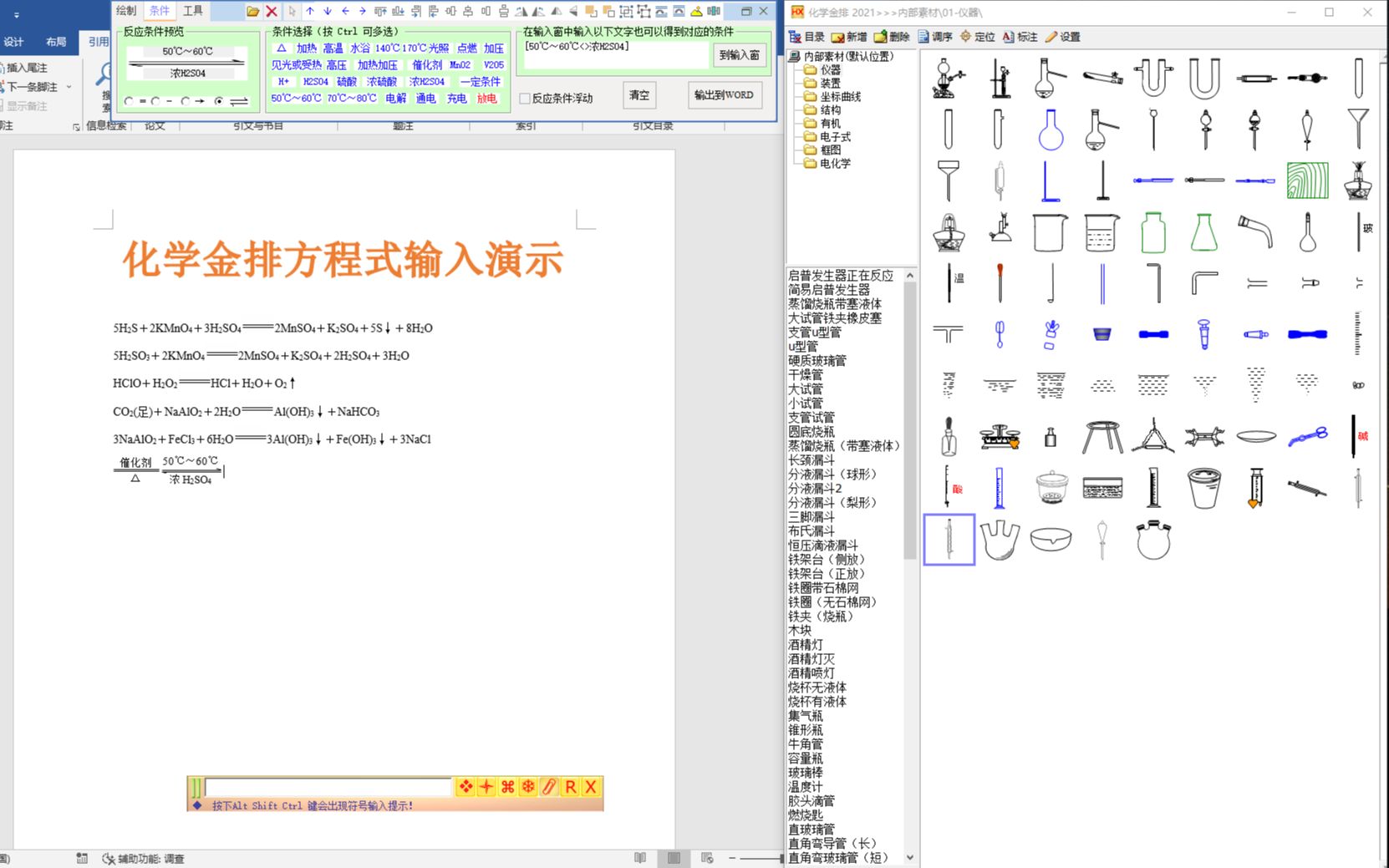
Task: Click the 调序 reorder toolbar icon
Action: click(x=935, y=37)
